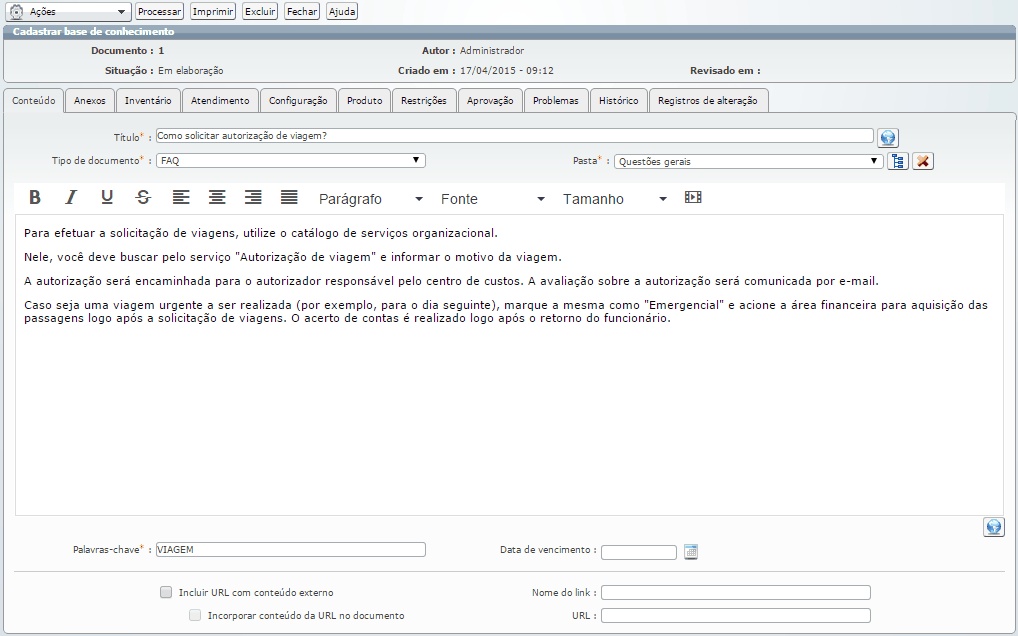Apply strikethrough formatting
The image size is (1018, 636).
143,197
